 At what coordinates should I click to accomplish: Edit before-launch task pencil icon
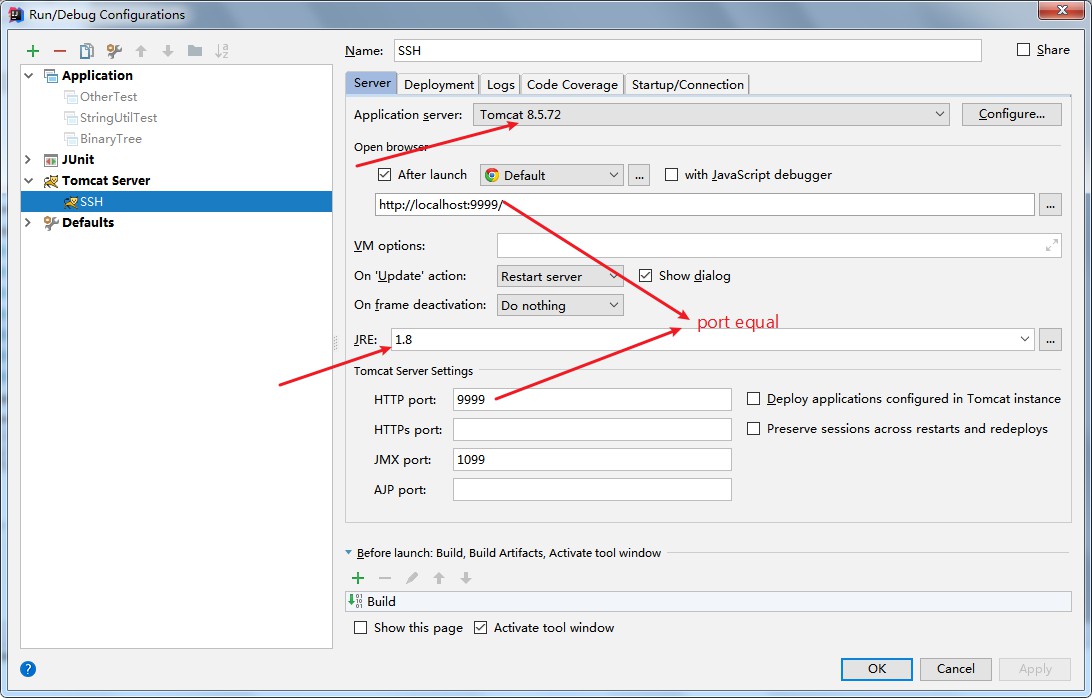coord(412,578)
